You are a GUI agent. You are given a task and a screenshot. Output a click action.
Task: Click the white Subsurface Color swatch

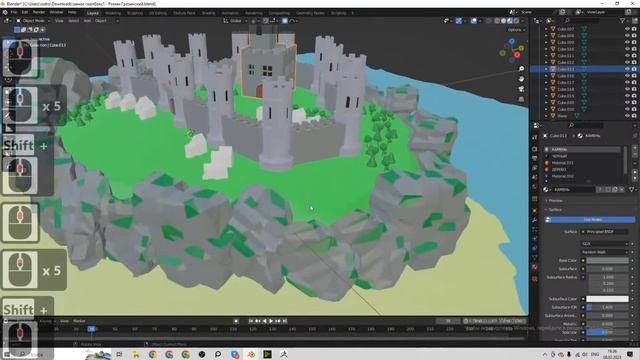(607, 299)
